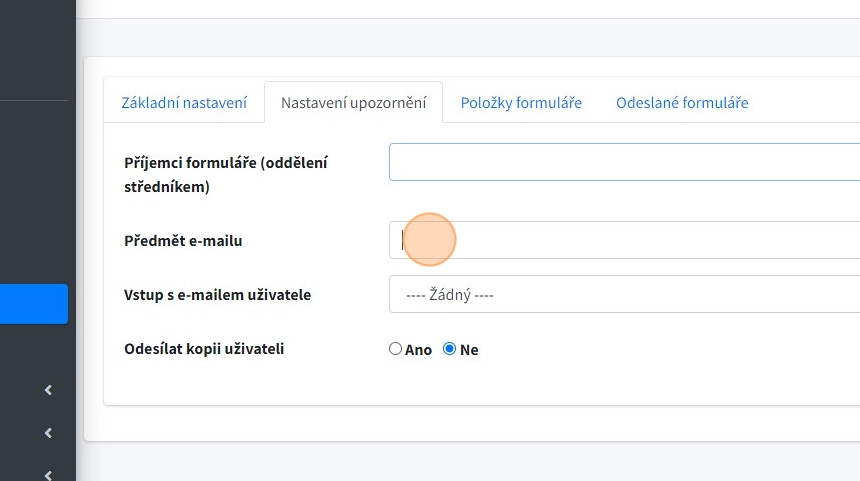860x481 pixels.
Task: Select the Ano radio button
Action: point(396,349)
